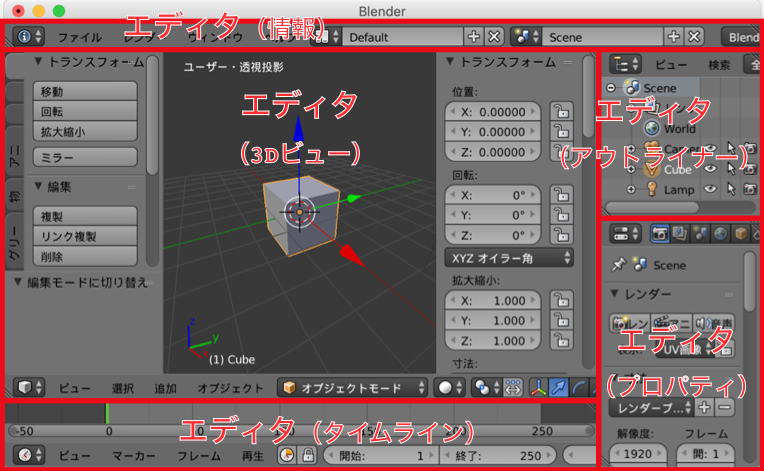
Task: Collapse トランスフォーム panel beside position fields
Action: (x=450, y=61)
